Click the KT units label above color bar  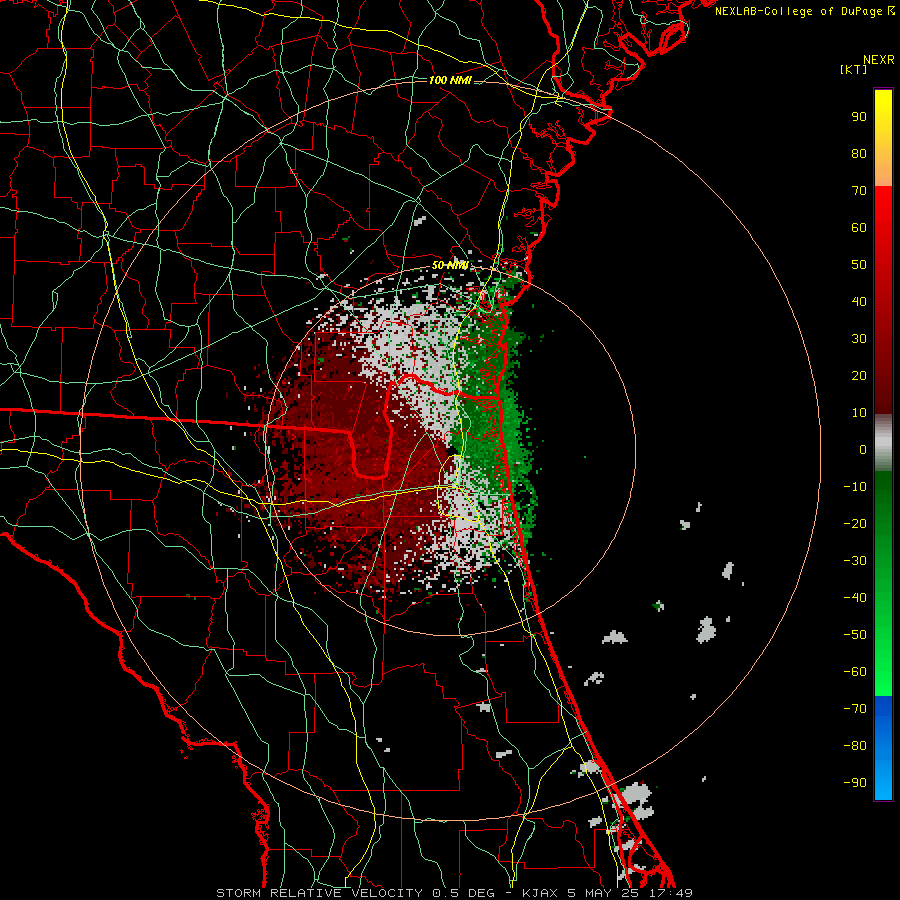(854, 69)
